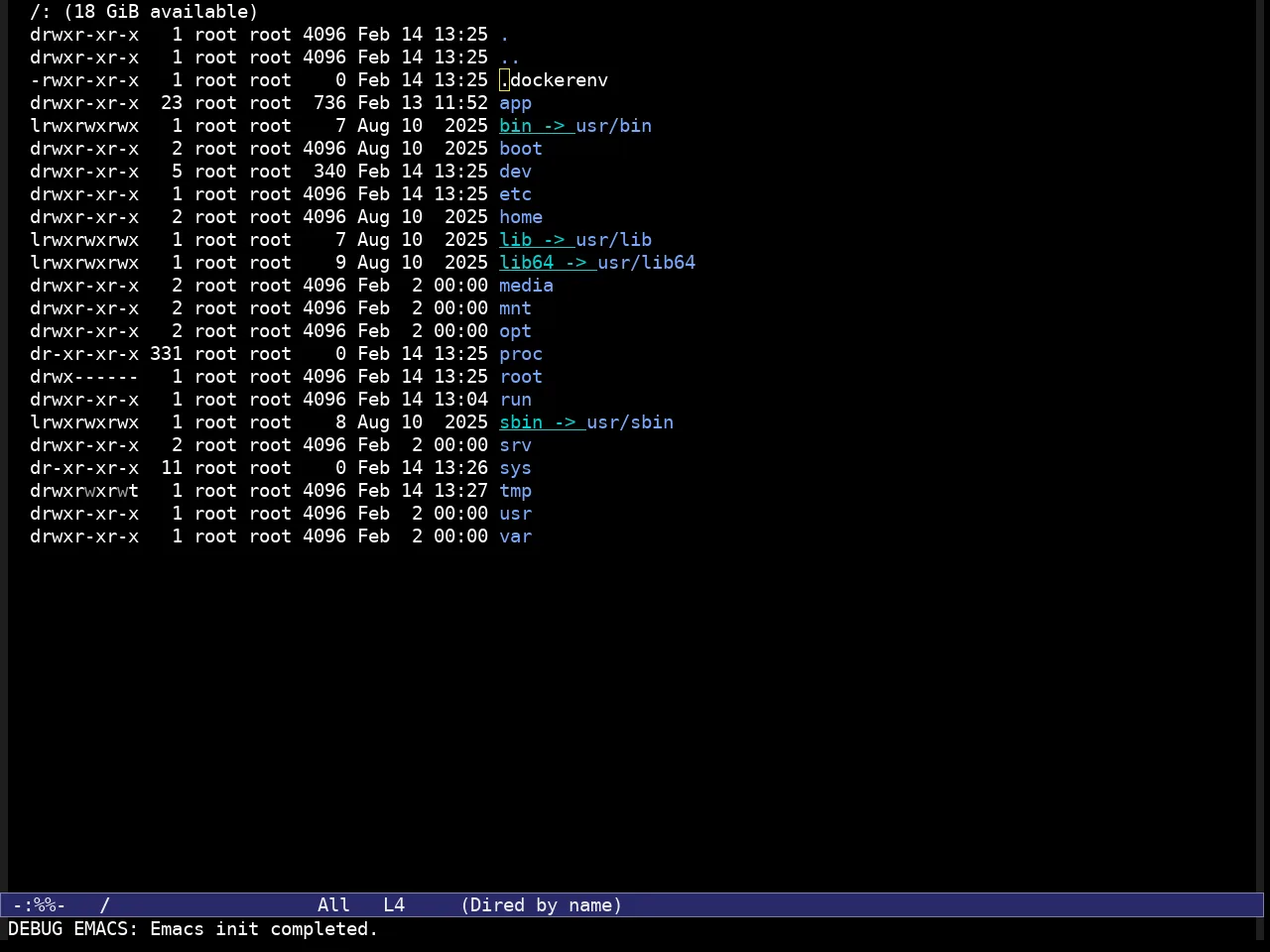Screen dimensions: 1270x952
Task: Open the media directory
Action: pos(526,286)
